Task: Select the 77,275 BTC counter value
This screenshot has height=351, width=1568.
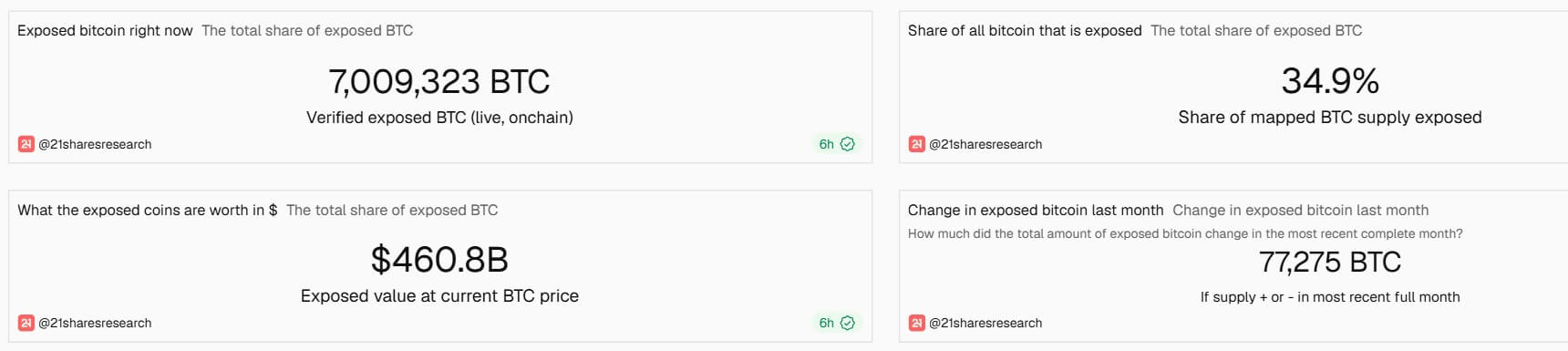Action: tap(1330, 263)
